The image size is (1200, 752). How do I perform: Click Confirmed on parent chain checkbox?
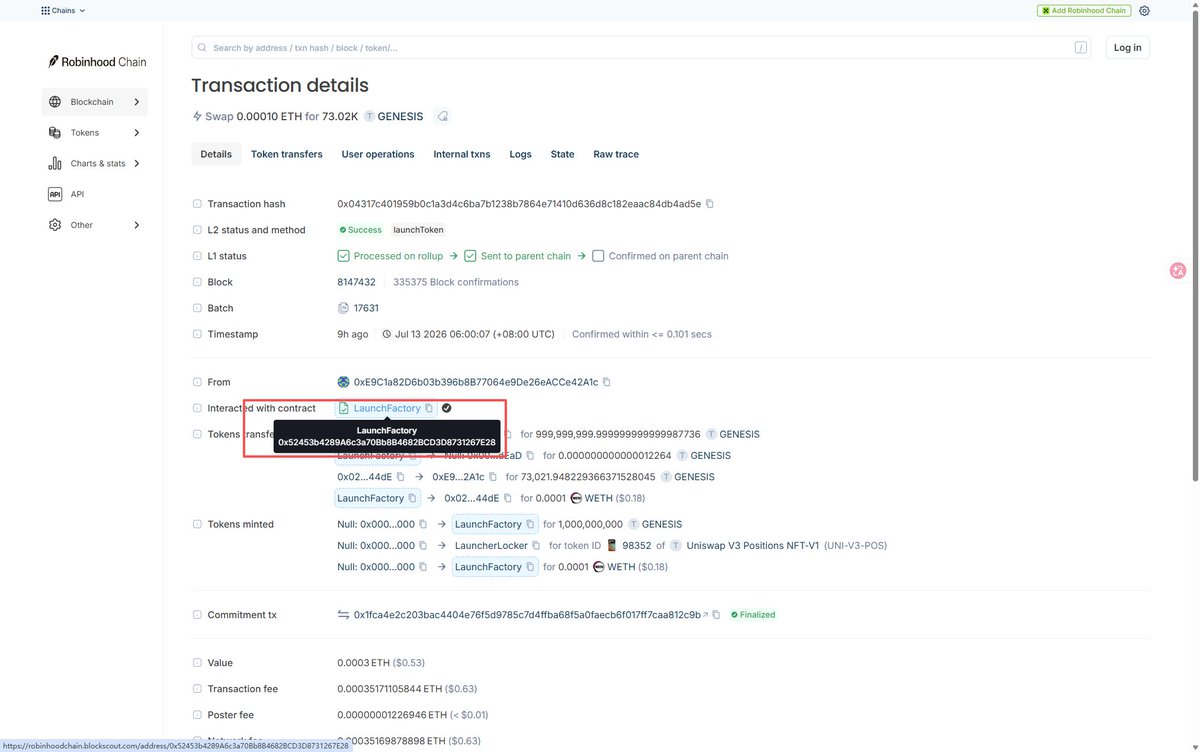tap(598, 256)
